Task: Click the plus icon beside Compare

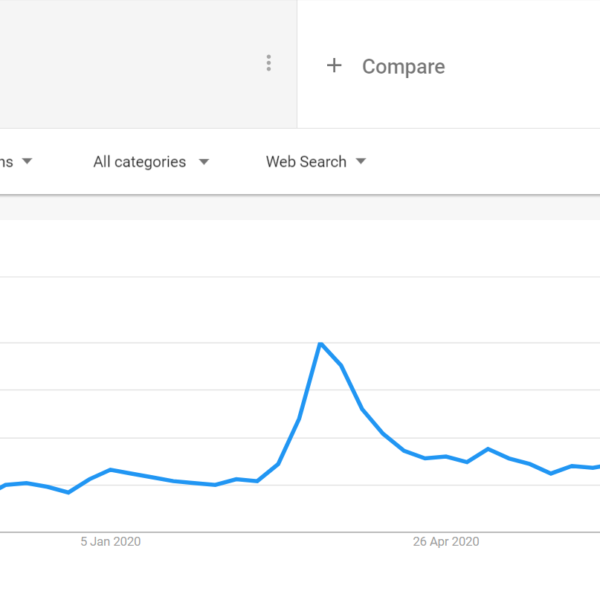Action: pyautogui.click(x=334, y=66)
